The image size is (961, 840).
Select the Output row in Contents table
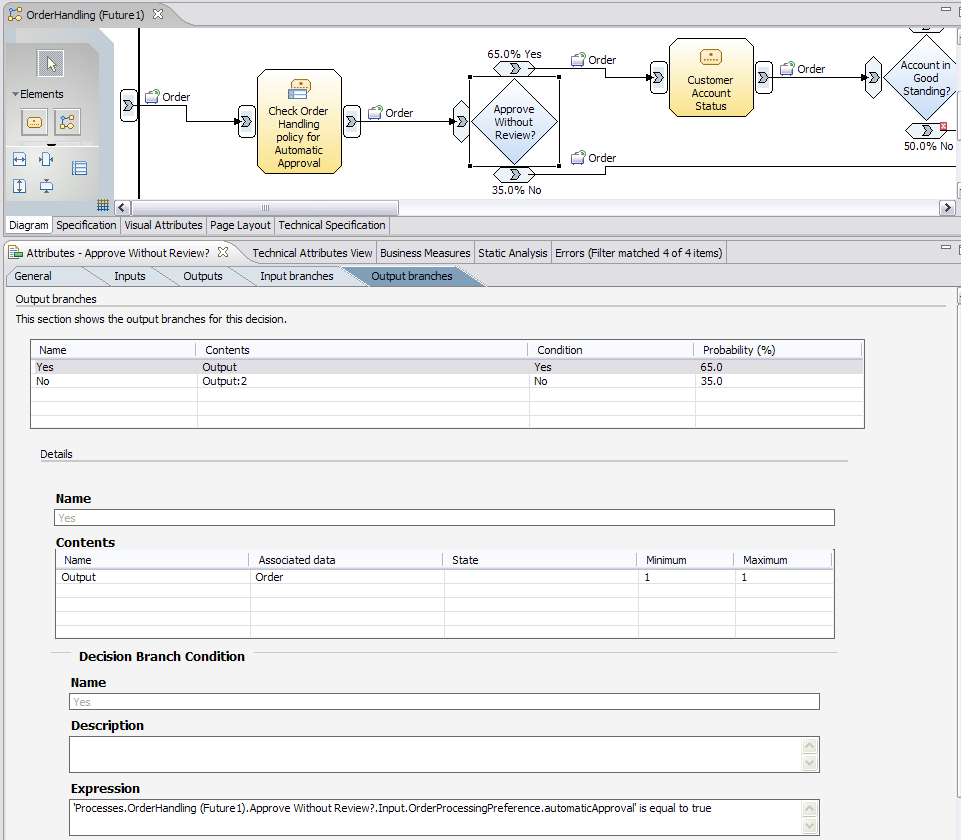pyautogui.click(x=444, y=577)
